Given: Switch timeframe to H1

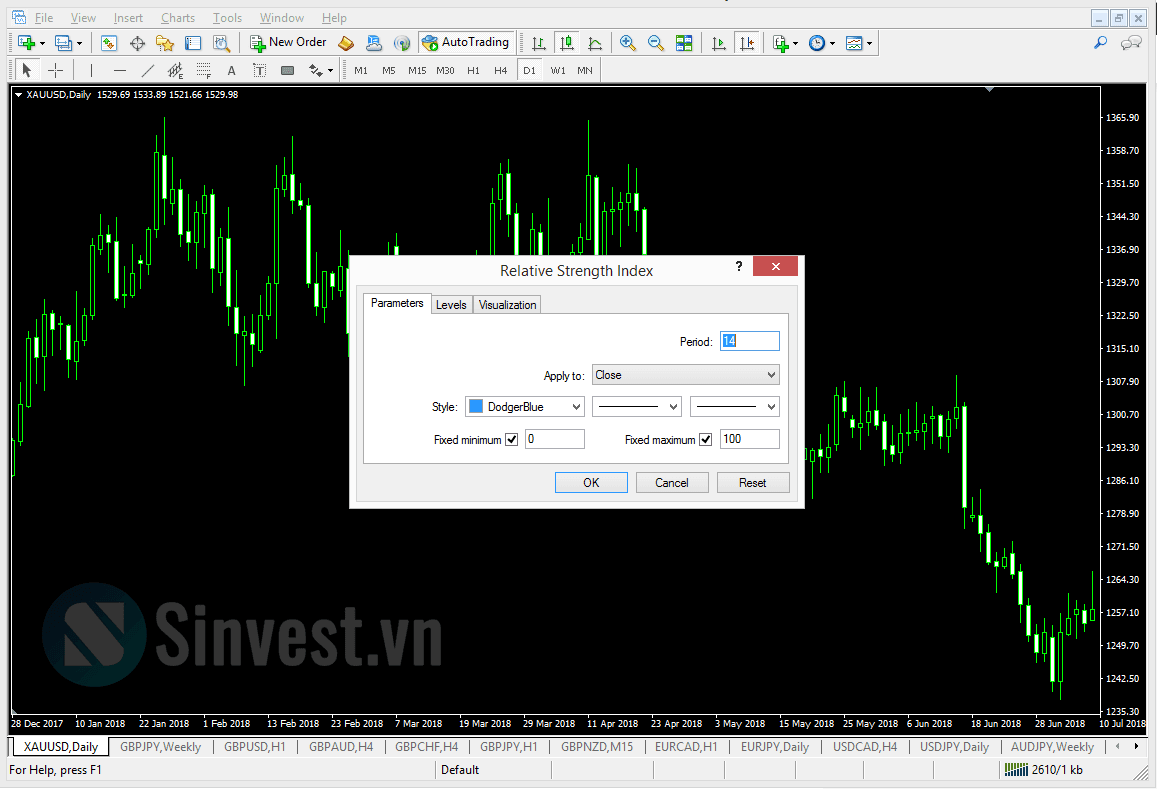Looking at the screenshot, I should coord(473,71).
